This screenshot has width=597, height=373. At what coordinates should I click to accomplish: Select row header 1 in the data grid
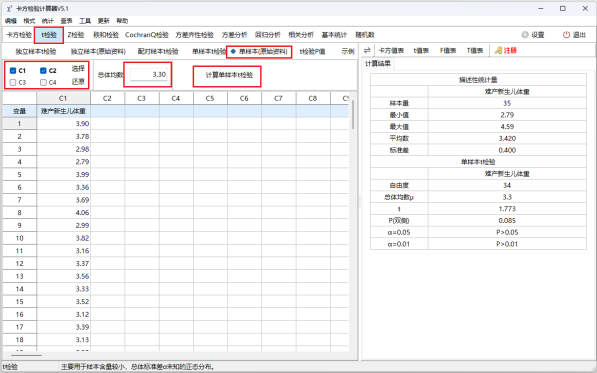click(x=19, y=124)
